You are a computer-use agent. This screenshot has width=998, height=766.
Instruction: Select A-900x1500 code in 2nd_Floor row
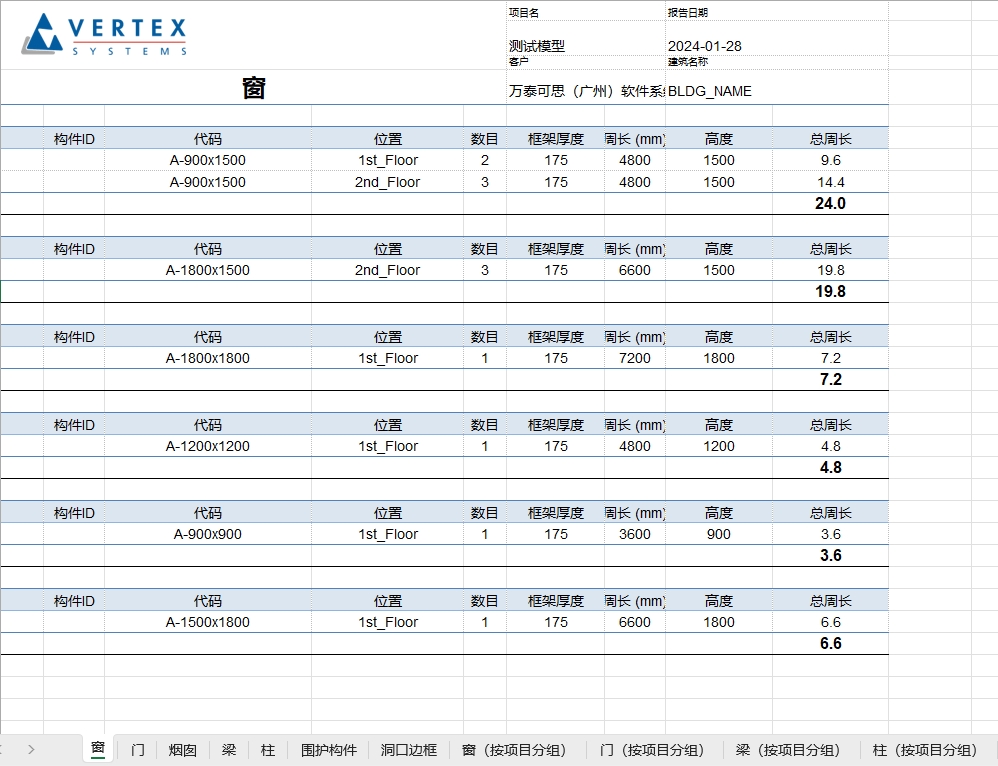coord(207,182)
